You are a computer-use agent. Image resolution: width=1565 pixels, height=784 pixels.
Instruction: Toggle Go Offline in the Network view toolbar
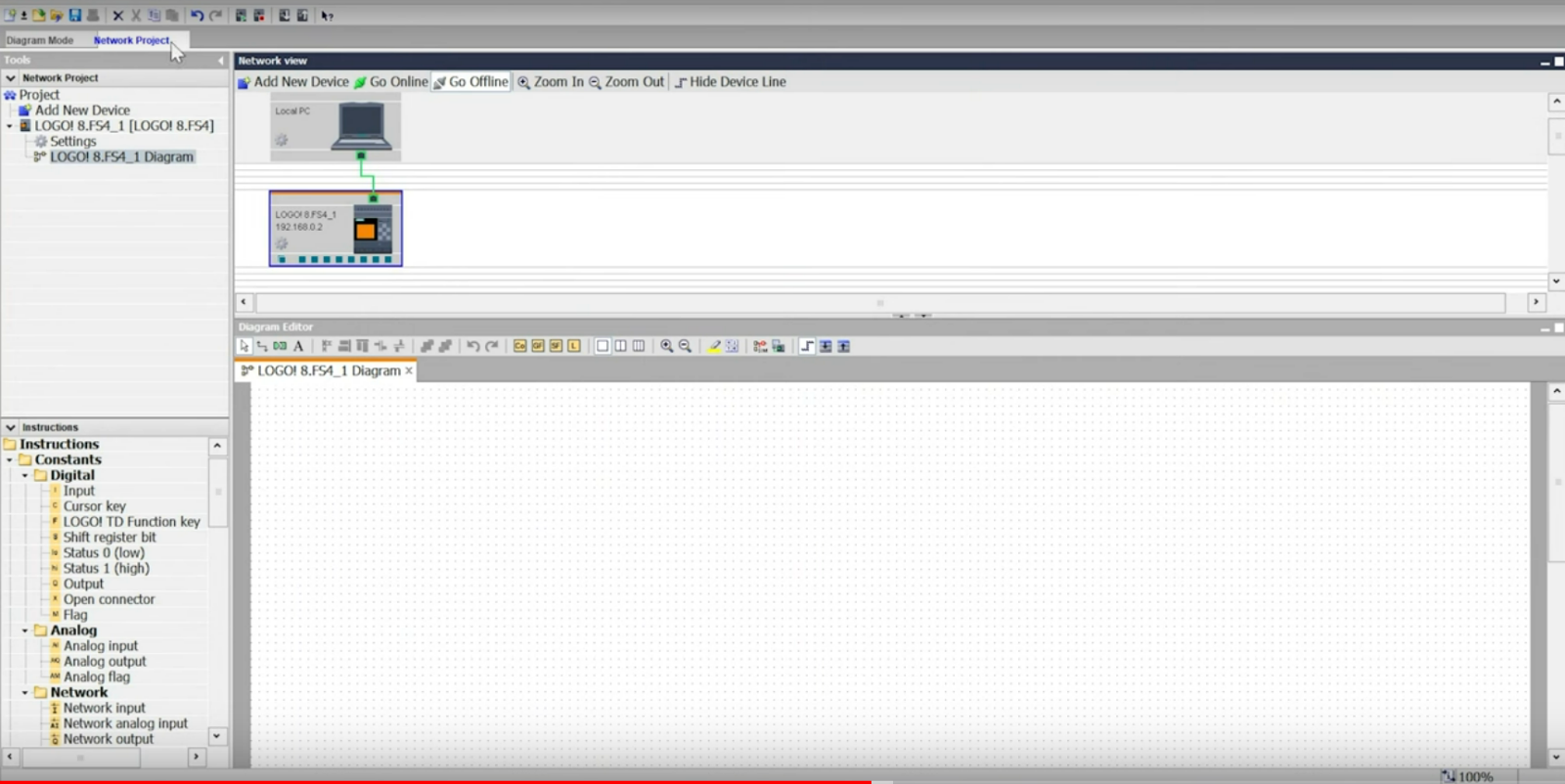pos(470,82)
